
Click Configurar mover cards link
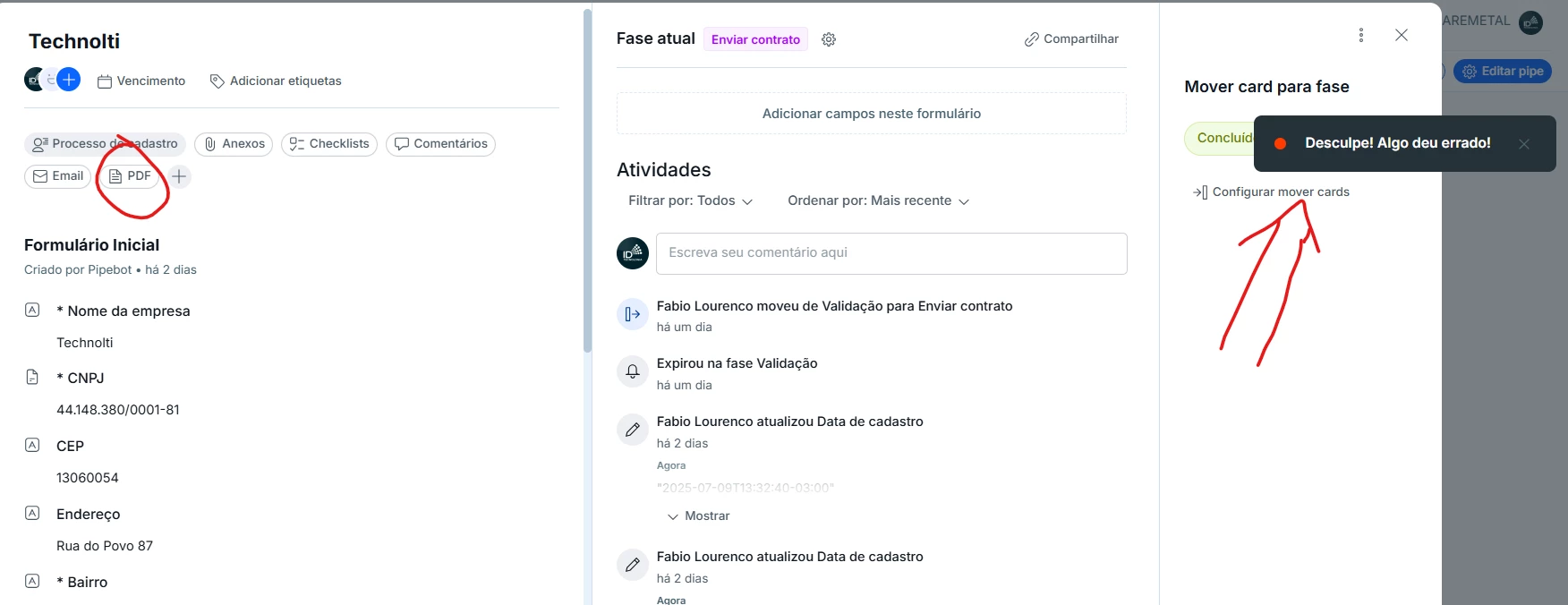point(1271,192)
